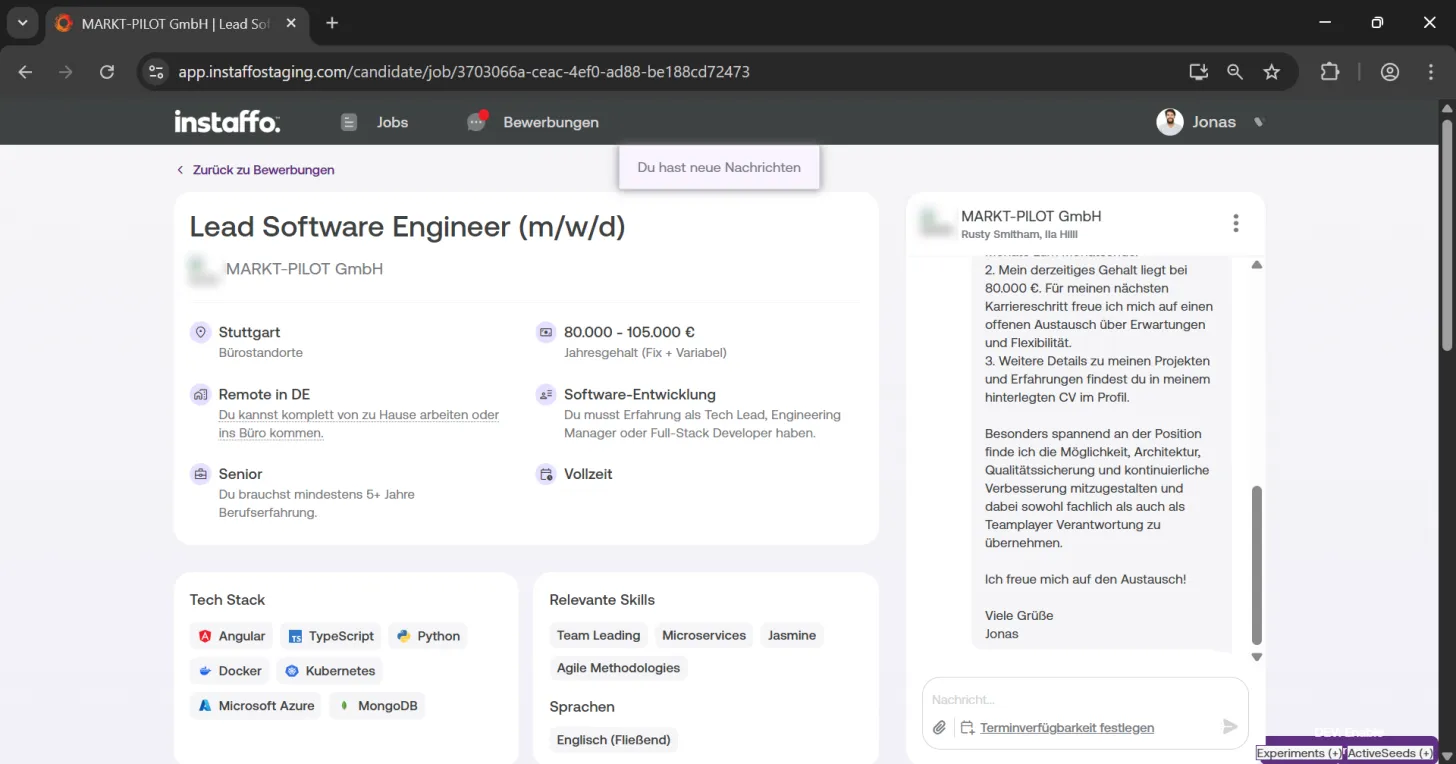Click the chat scrollbar up arrow
This screenshot has width=1456, height=764.
coord(1257,264)
